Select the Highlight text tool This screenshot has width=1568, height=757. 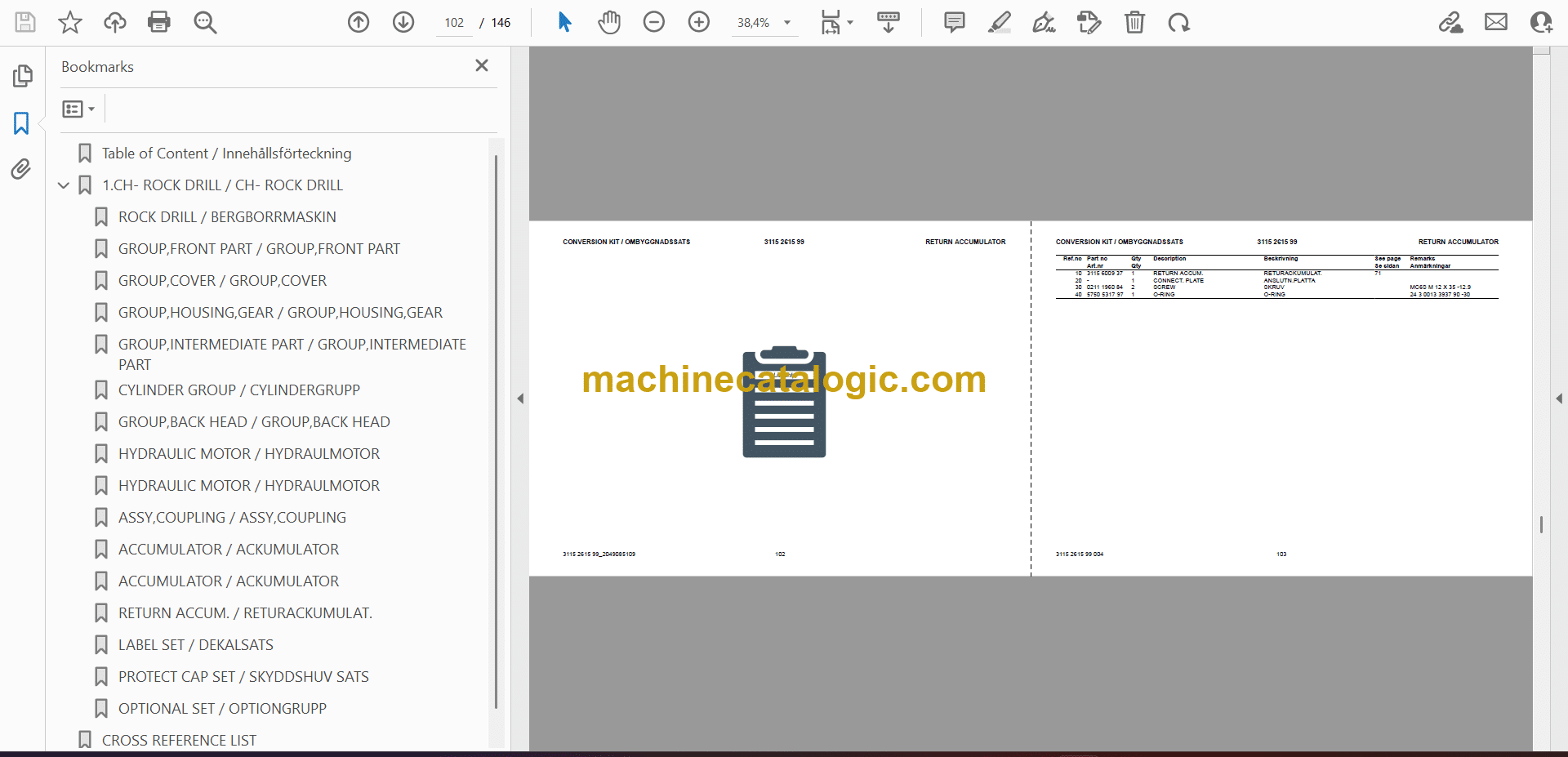click(x=999, y=22)
